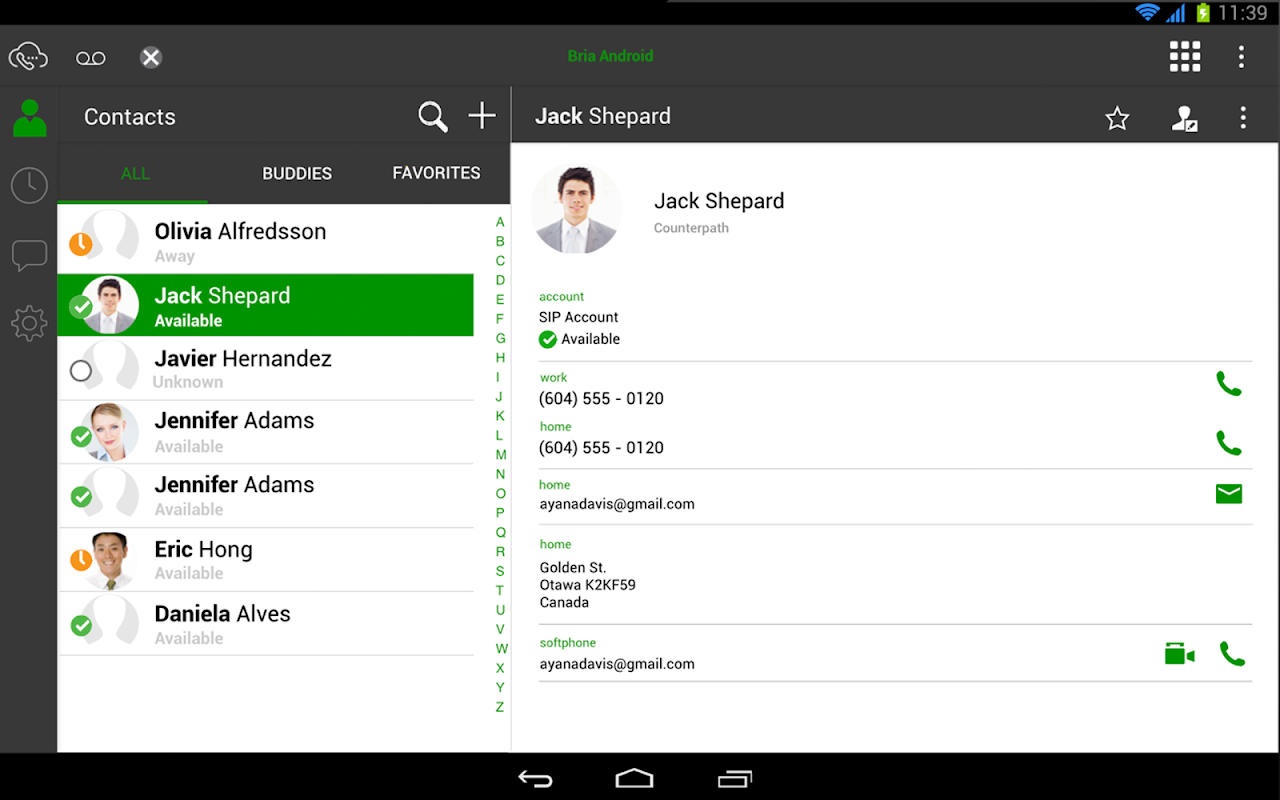
Task: Send email to ayanadavis@gmail.com envelope icon
Action: click(1229, 493)
